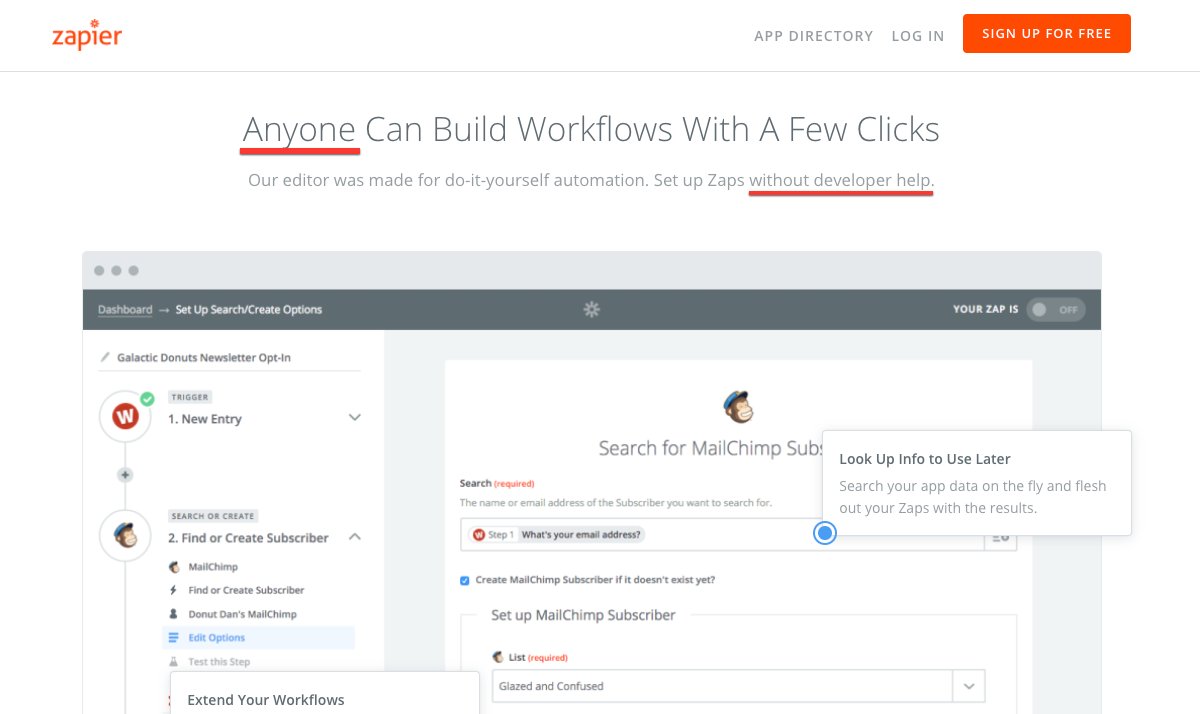Click Log In in top navigation
Image resolution: width=1200 pixels, height=714 pixels.
[917, 36]
